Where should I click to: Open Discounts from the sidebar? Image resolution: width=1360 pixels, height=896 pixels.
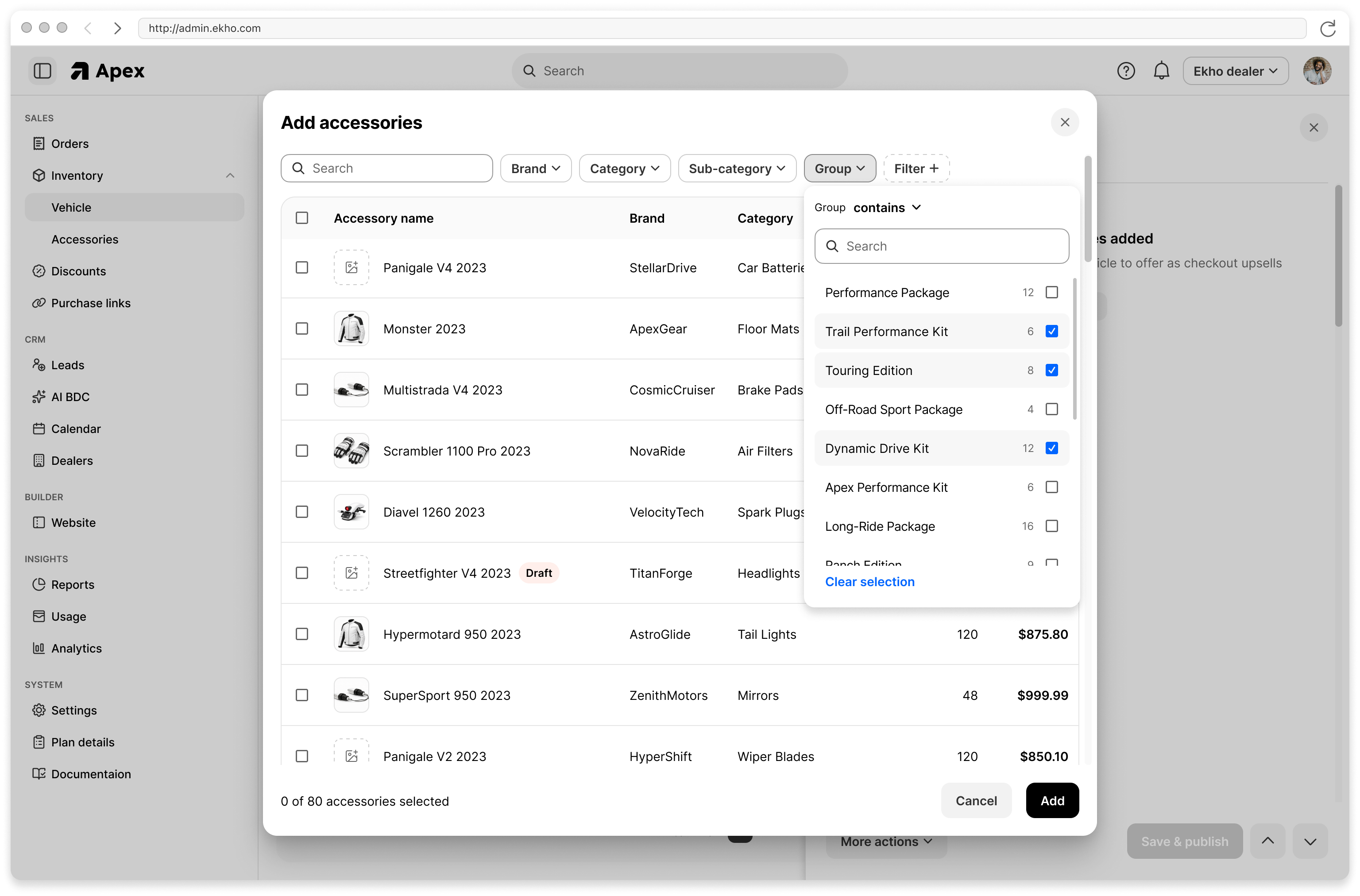click(x=78, y=271)
